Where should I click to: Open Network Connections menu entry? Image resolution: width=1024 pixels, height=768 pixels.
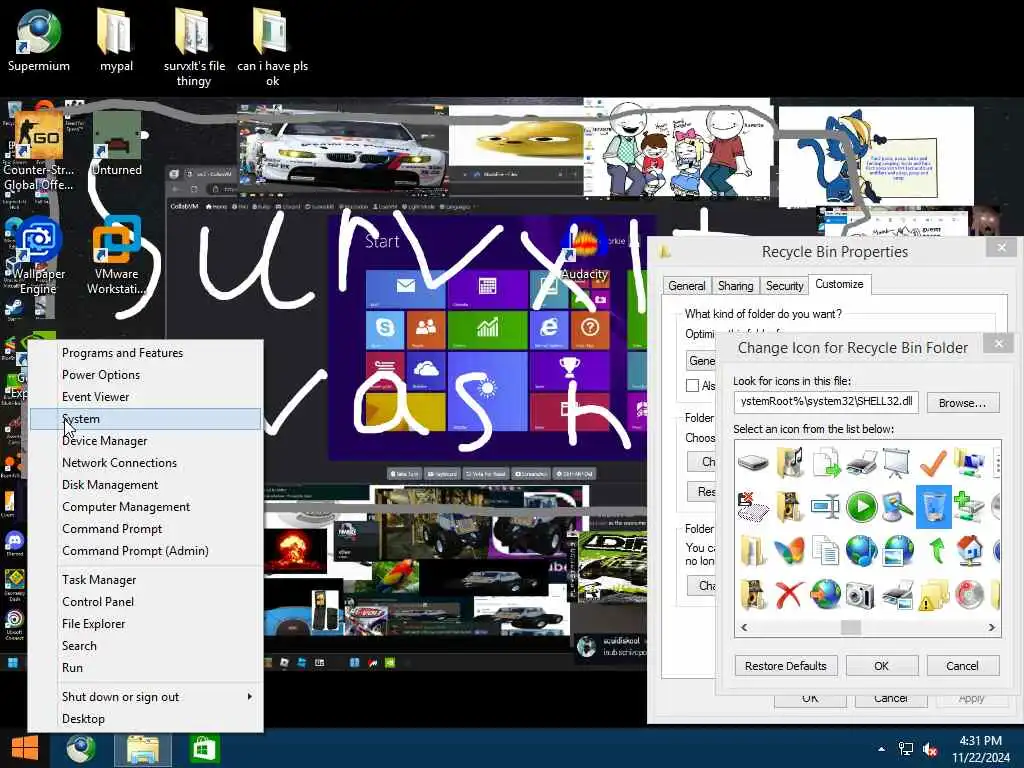coord(145,462)
